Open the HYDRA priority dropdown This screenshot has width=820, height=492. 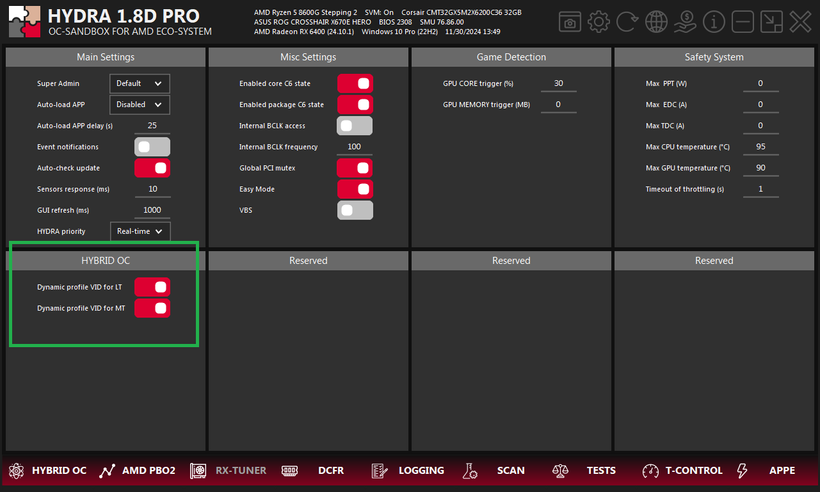(140, 231)
